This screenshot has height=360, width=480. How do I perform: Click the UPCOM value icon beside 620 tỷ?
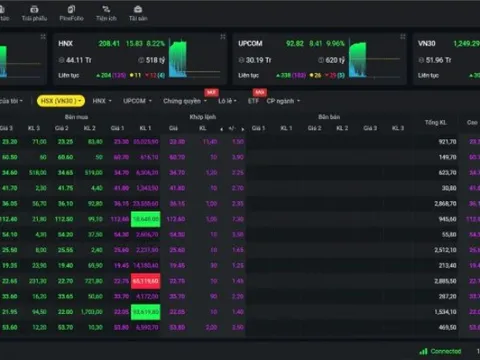coord(321,60)
